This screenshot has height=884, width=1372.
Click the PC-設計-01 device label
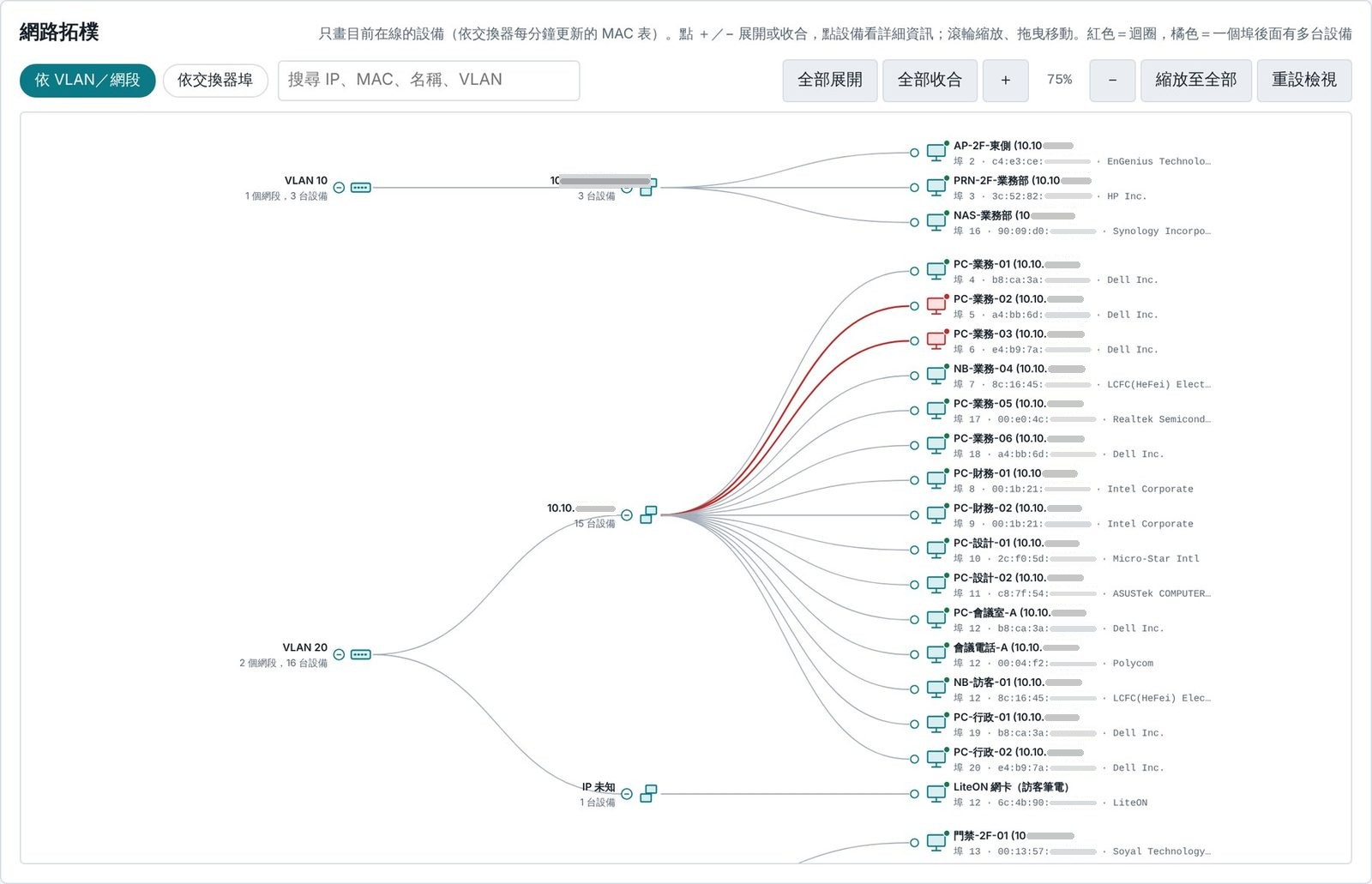coord(1016,543)
